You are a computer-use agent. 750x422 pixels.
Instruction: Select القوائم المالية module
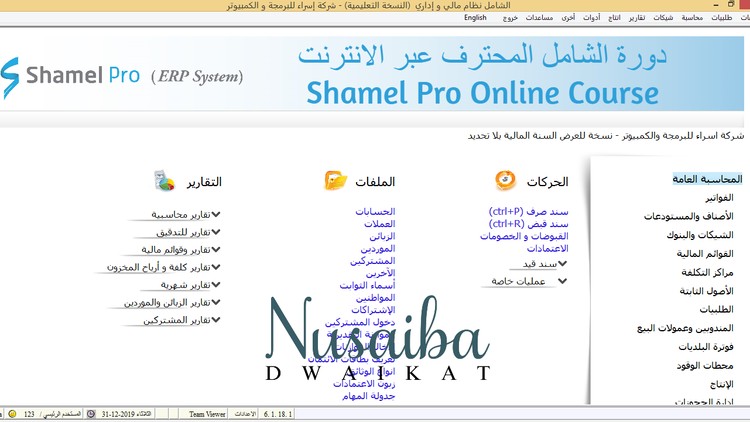tap(705, 254)
